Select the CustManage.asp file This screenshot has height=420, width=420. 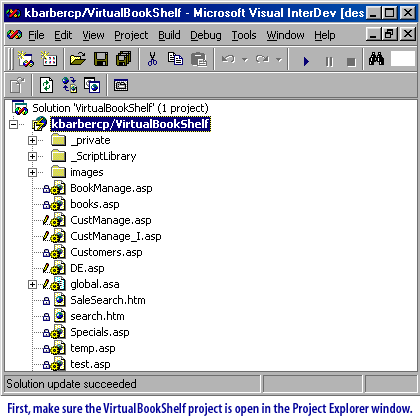pos(111,220)
